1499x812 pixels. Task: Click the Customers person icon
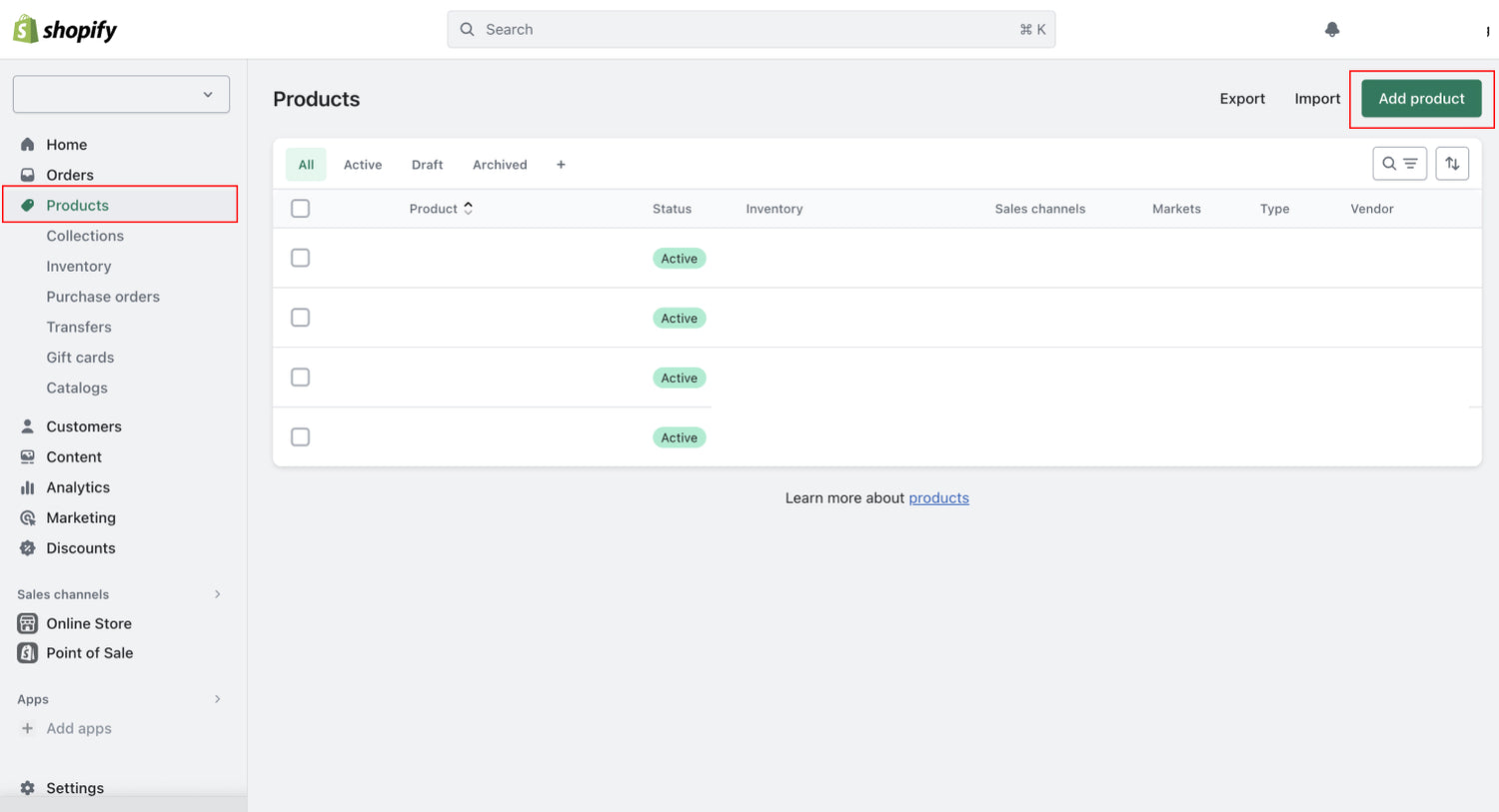28,426
